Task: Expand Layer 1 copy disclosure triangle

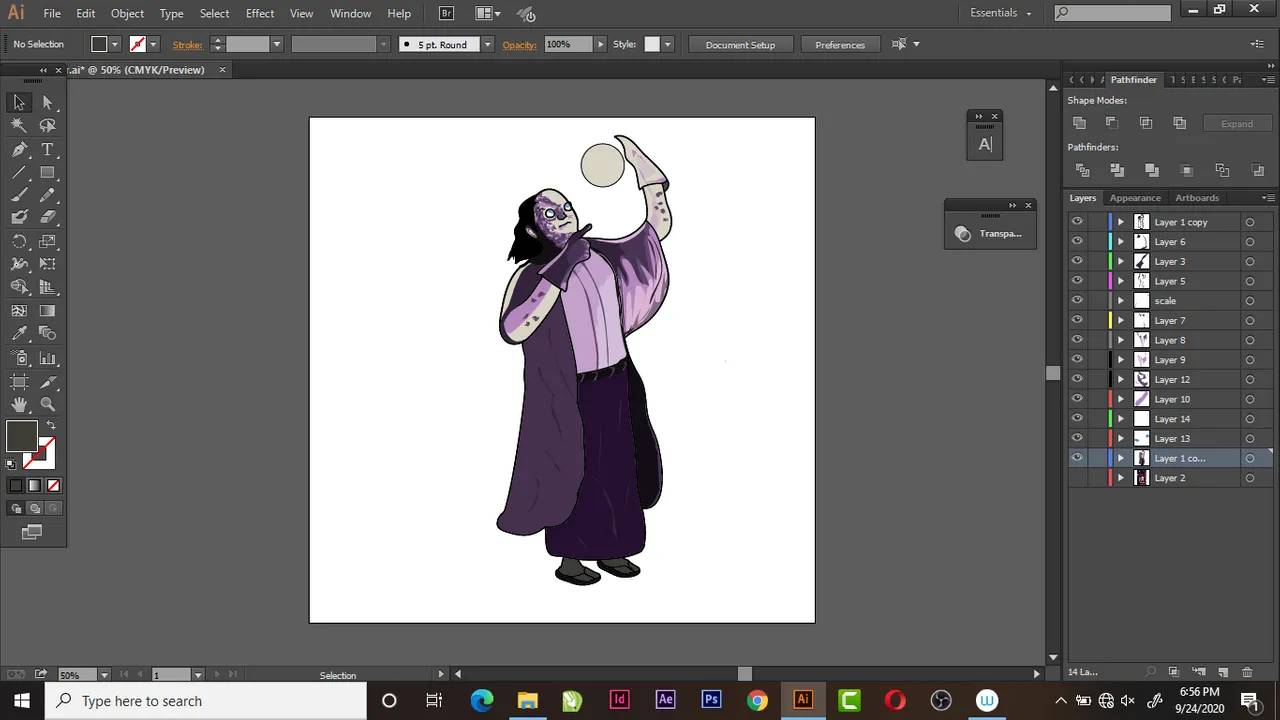Action: point(1120,222)
